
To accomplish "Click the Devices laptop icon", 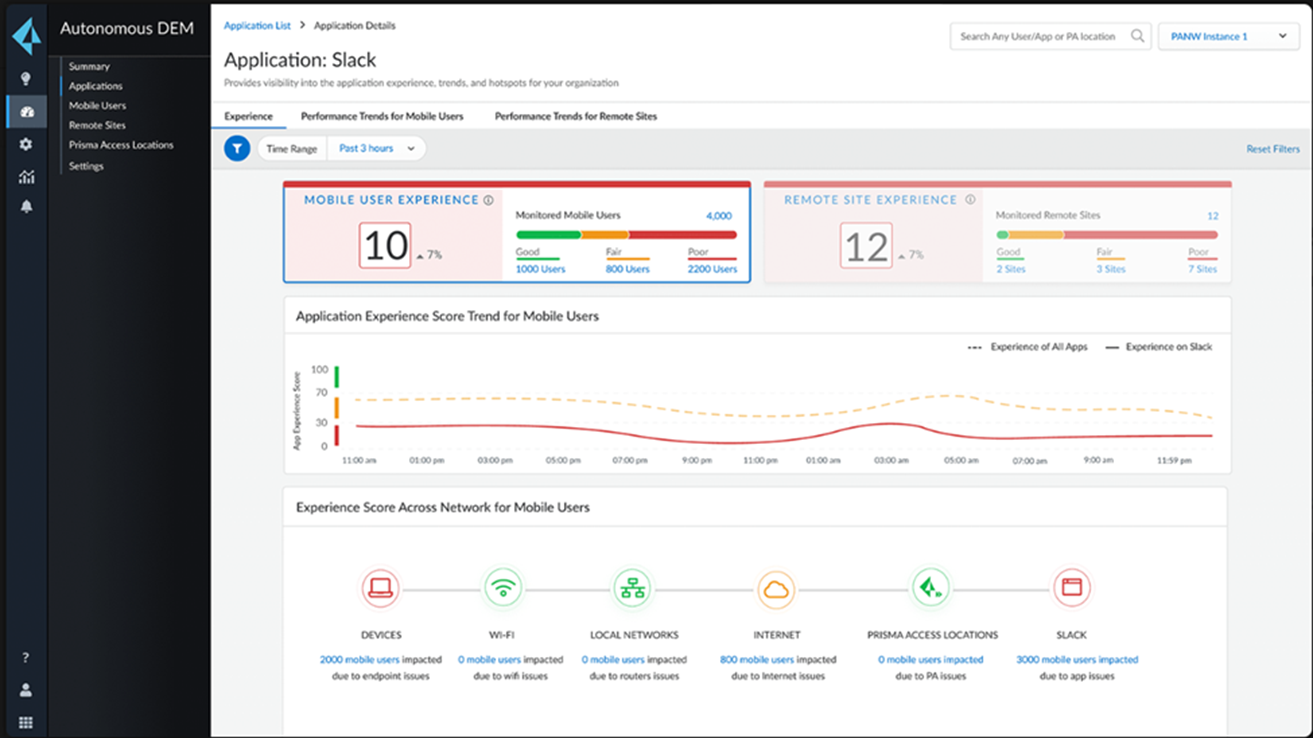I will point(381,589).
